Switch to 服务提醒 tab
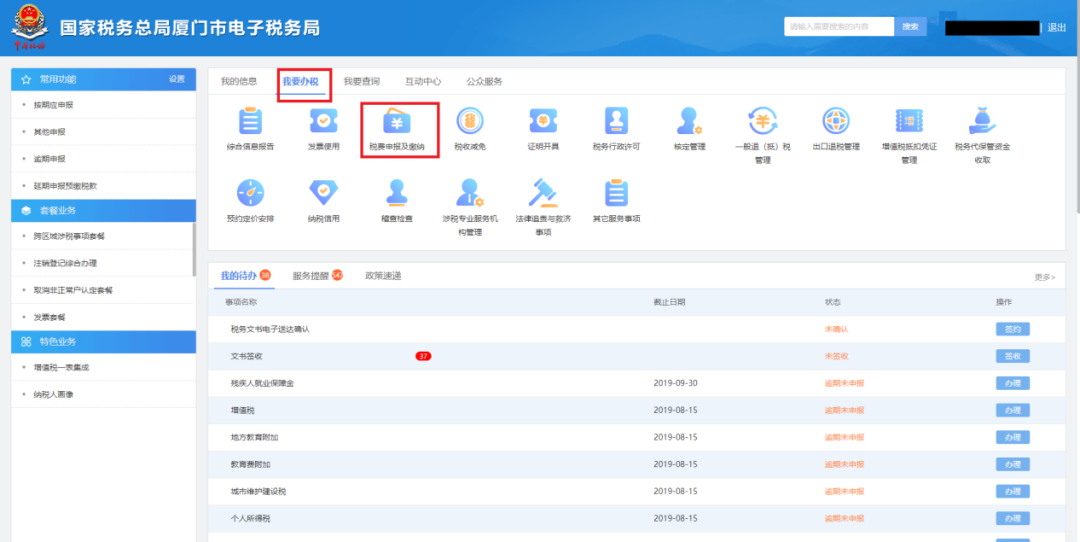This screenshot has height=542, width=1080. point(311,275)
